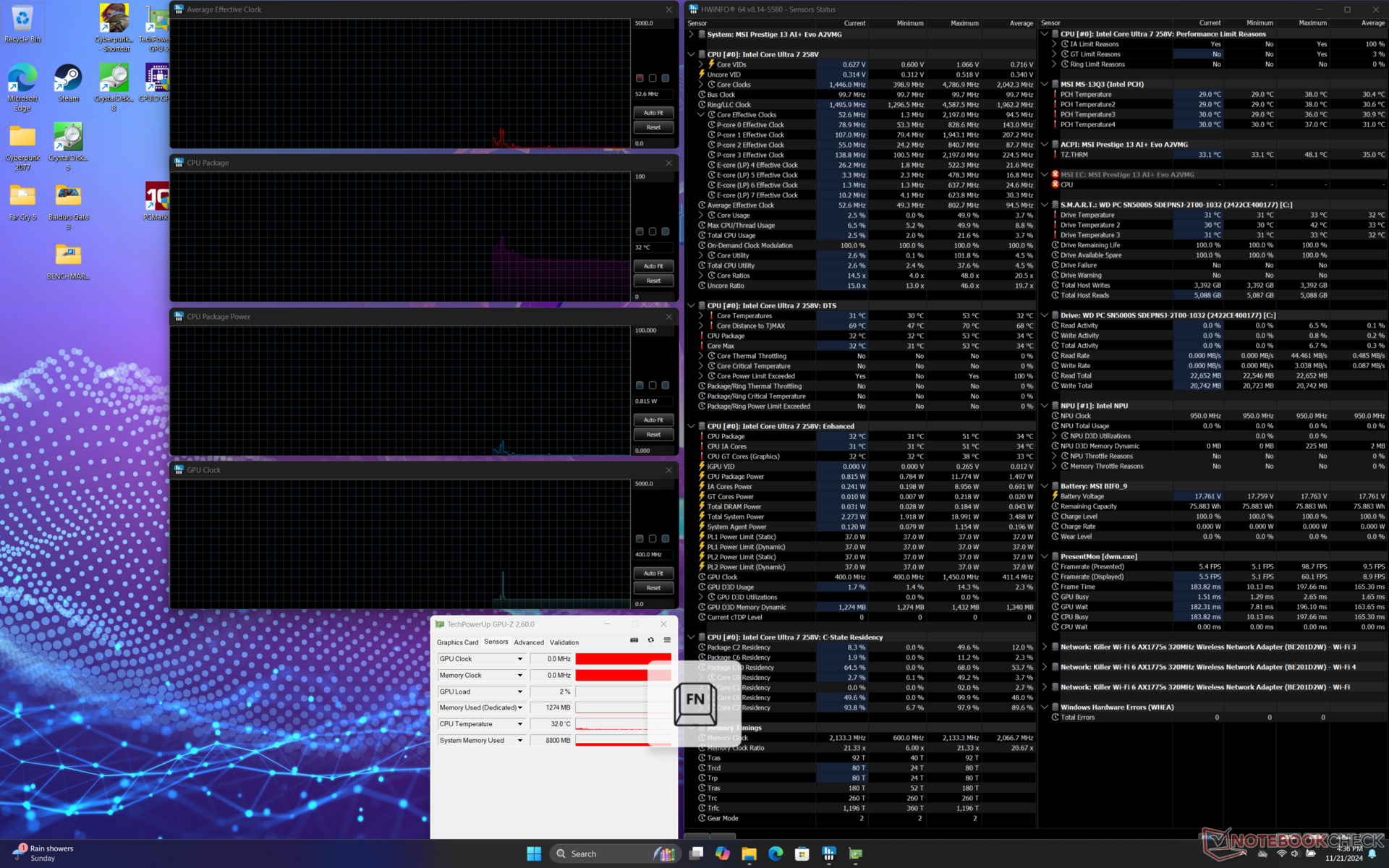Open the GPU Load sensor dropdown
Viewport: 1389px width, 868px height.
[519, 692]
